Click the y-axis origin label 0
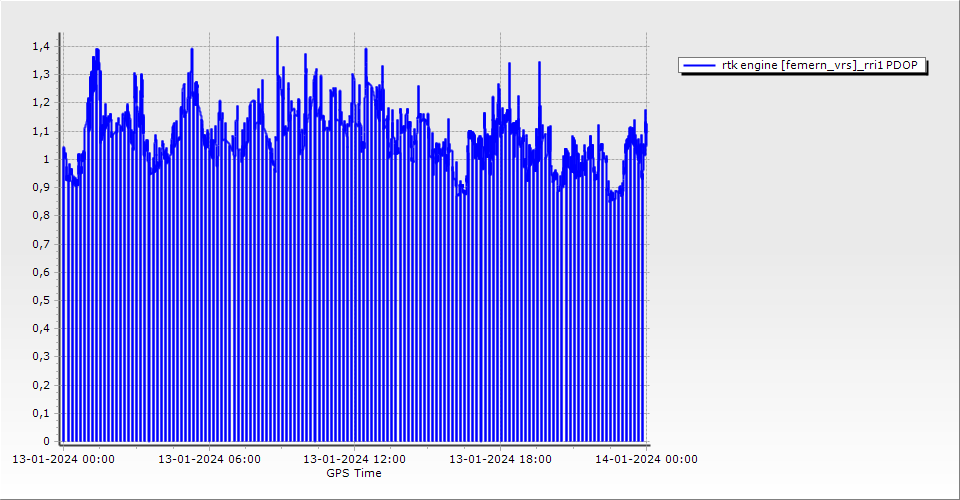 coord(45,441)
